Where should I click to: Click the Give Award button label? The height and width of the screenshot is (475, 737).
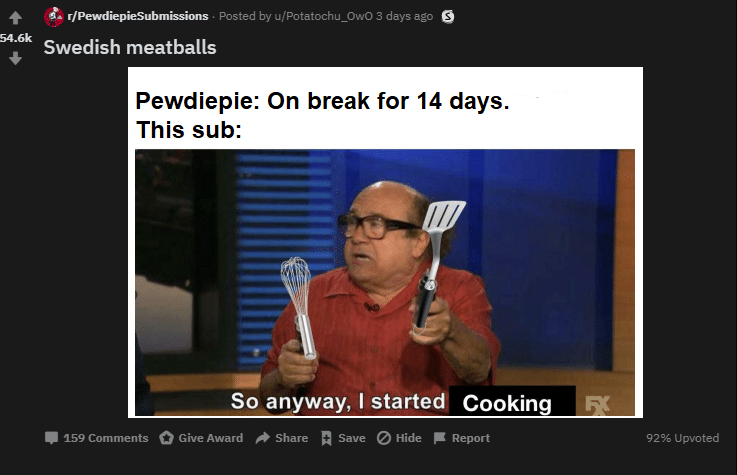click(x=211, y=438)
